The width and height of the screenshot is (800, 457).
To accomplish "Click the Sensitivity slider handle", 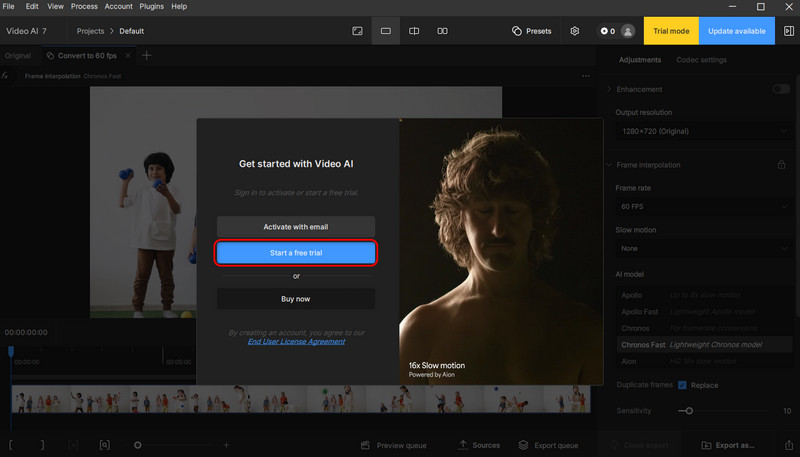I will [x=688, y=411].
